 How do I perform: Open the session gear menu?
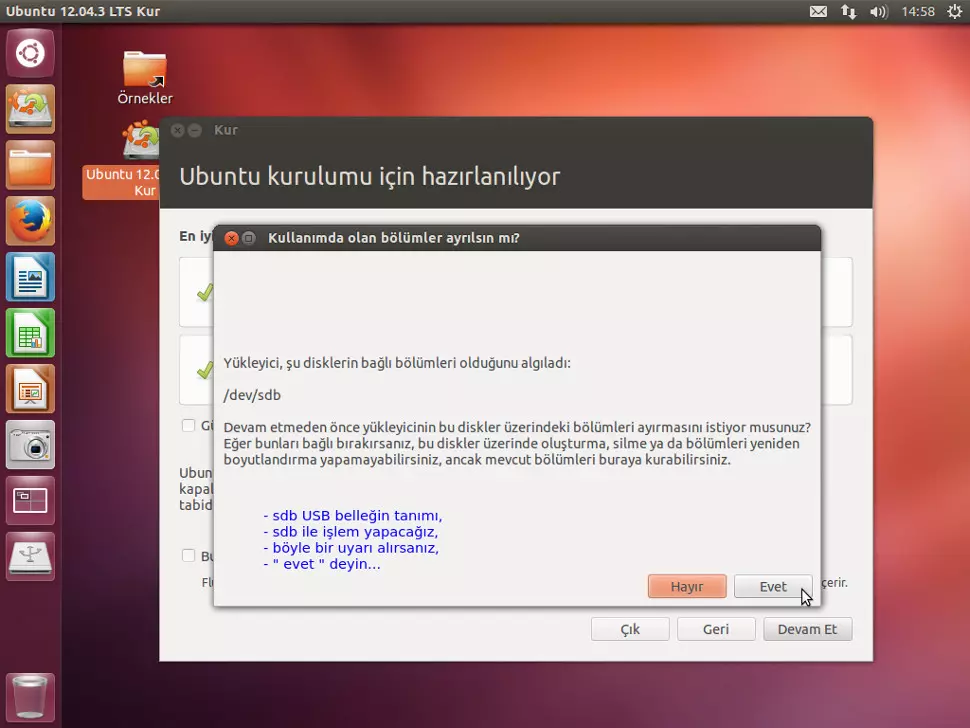(954, 11)
